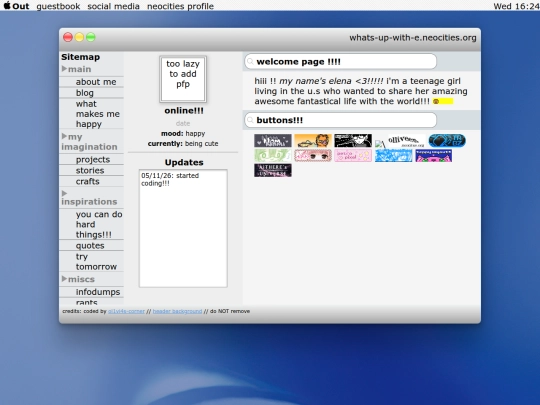Click the Apple logo in menu bar
The height and width of the screenshot is (405, 540).
[7, 6]
